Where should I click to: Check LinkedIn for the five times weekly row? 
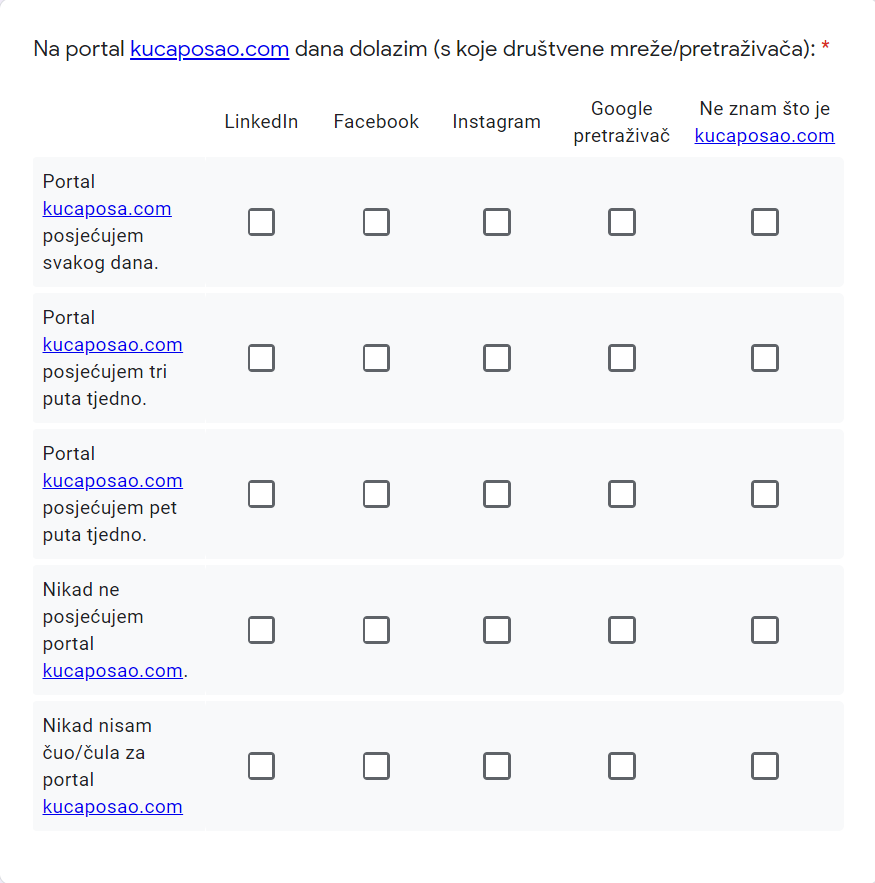pyautogui.click(x=261, y=494)
